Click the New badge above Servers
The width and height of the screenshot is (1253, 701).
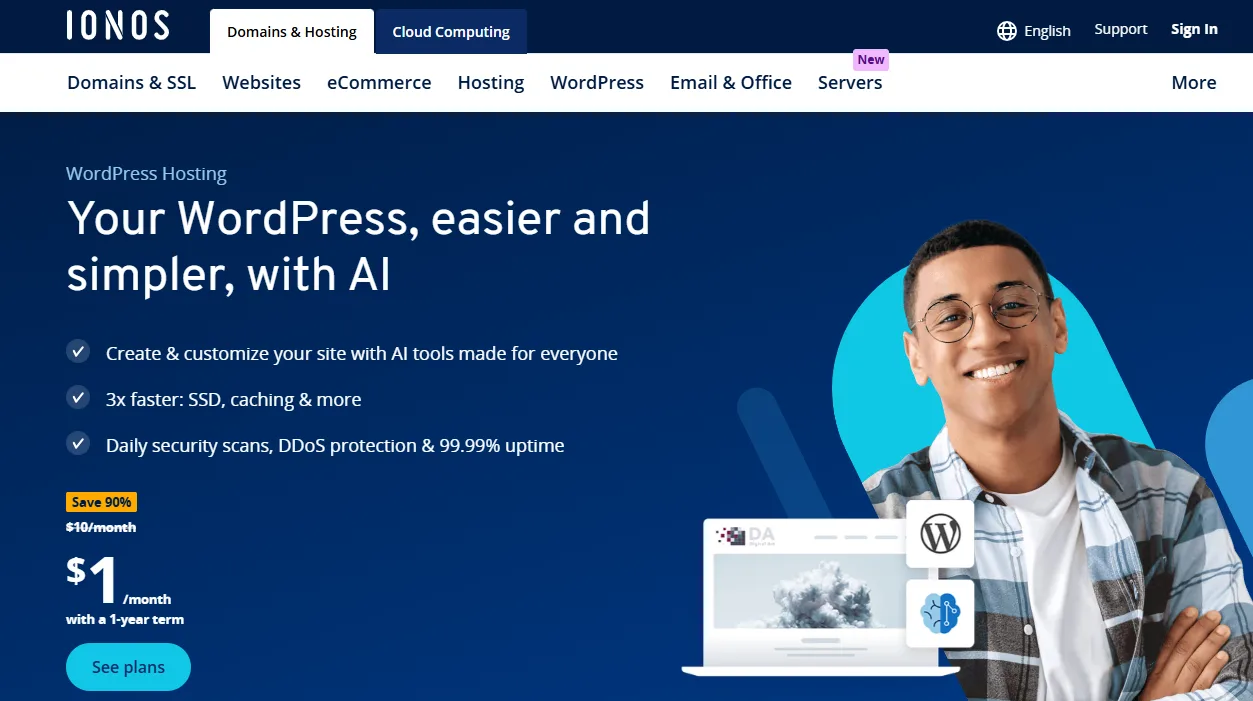pyautogui.click(x=871, y=60)
